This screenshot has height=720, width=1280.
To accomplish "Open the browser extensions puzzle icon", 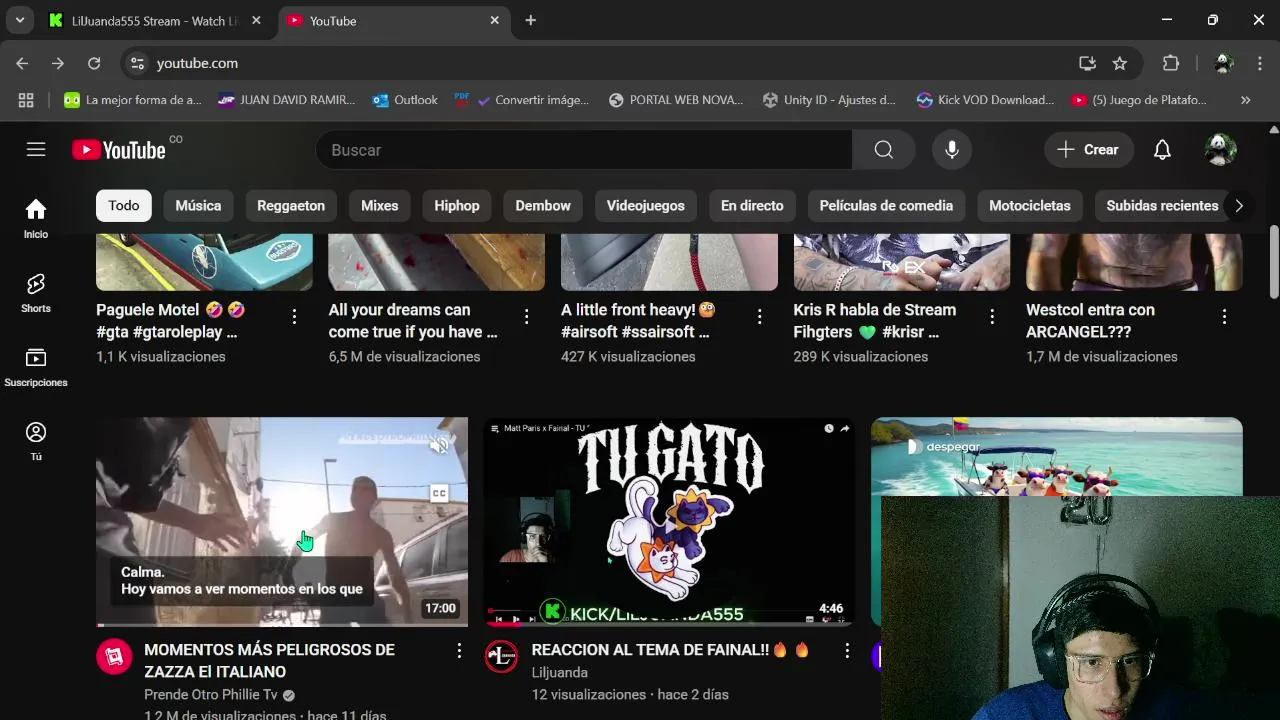I will (1171, 63).
